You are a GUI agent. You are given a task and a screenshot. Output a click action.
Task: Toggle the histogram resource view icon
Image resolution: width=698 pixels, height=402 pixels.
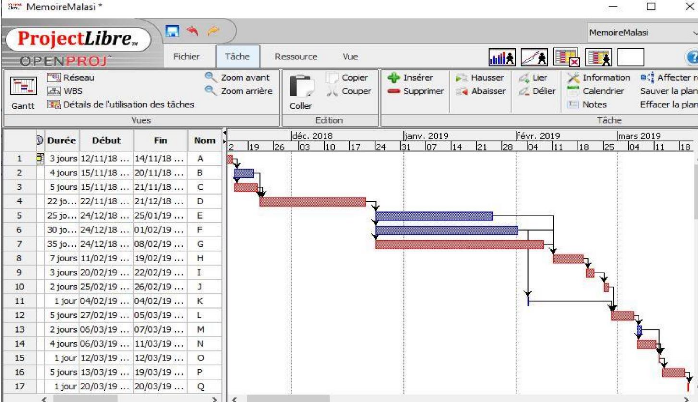coord(502,57)
